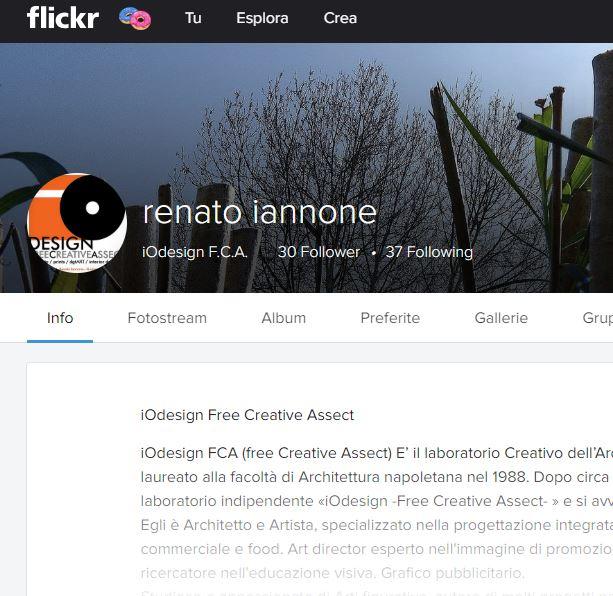Open the partially visible Gruppi tab
Screen dimensions: 613x596
pyautogui.click(x=597, y=318)
